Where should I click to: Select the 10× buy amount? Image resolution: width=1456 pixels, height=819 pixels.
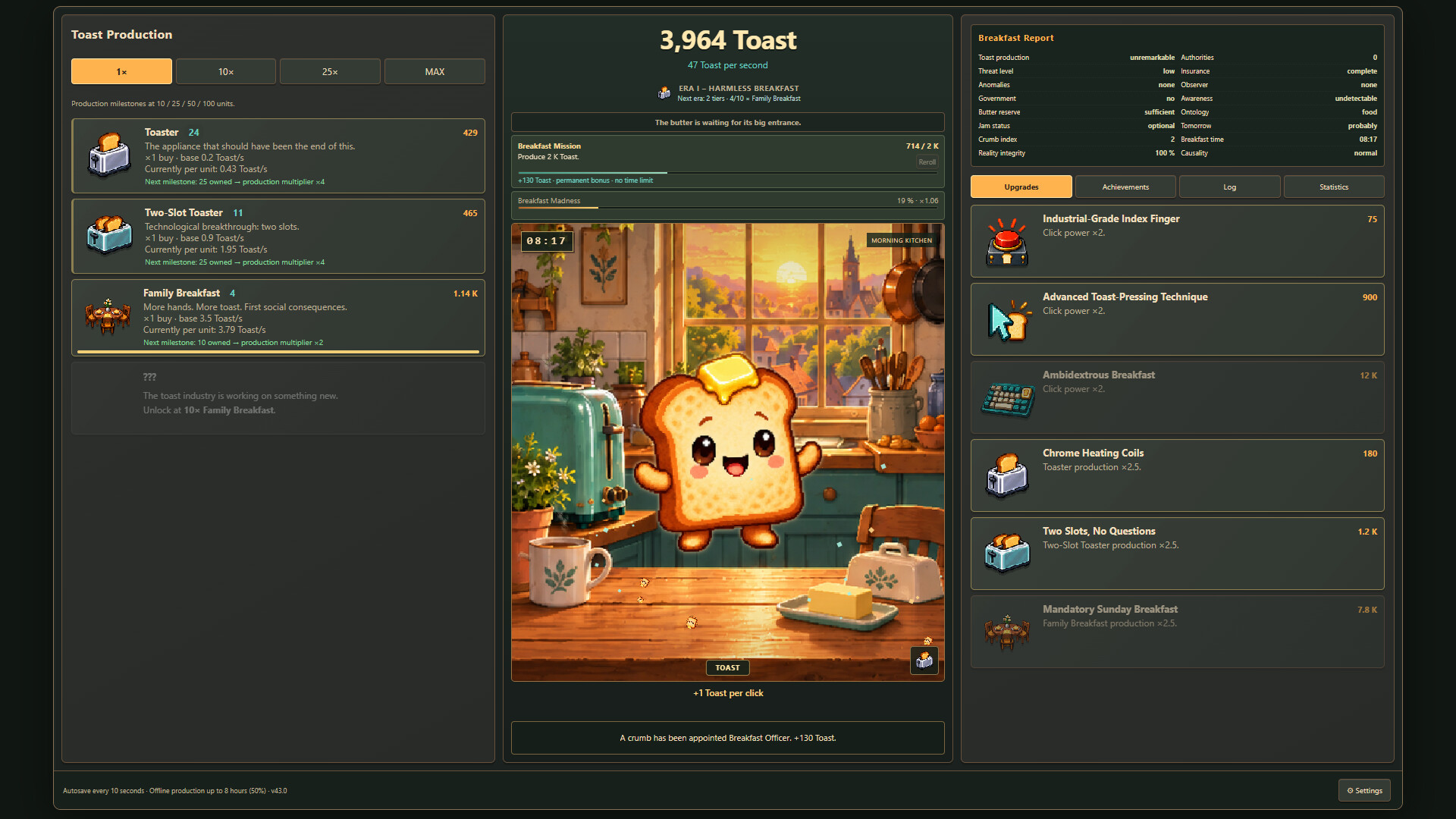[226, 71]
